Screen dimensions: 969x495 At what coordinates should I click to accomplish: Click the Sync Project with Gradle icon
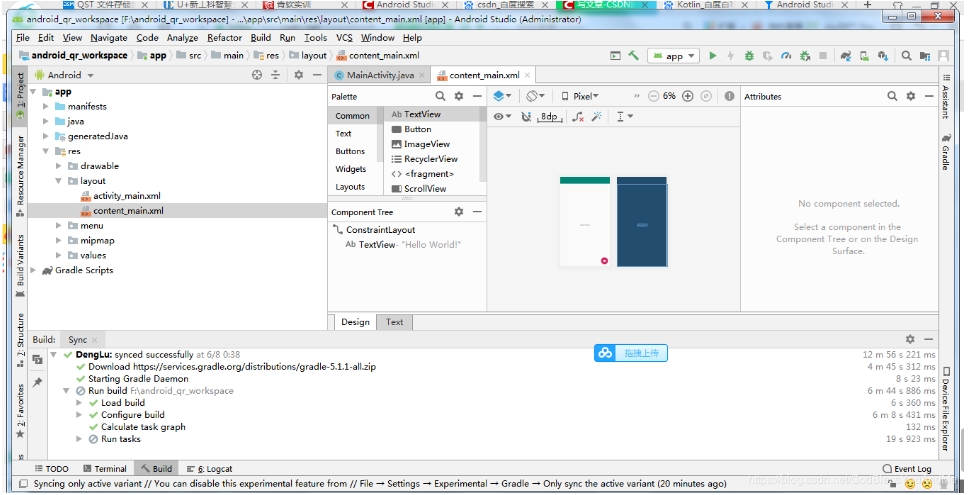tap(846, 56)
